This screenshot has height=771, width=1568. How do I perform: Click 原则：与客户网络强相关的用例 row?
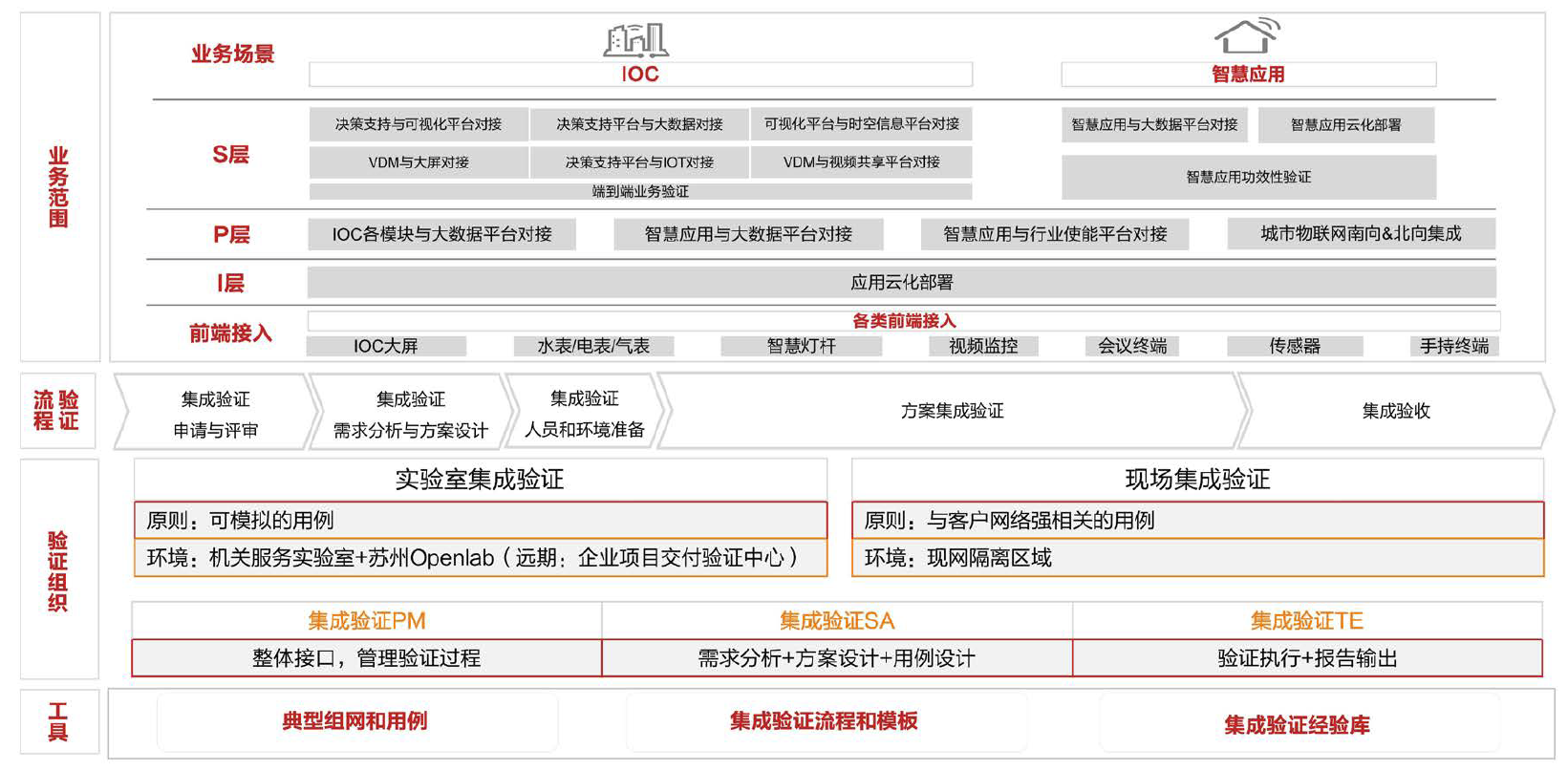pos(1197,521)
